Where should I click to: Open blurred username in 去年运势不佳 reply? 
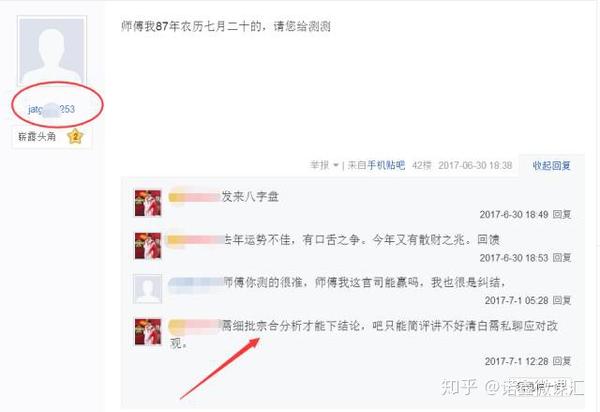pyautogui.click(x=196, y=240)
